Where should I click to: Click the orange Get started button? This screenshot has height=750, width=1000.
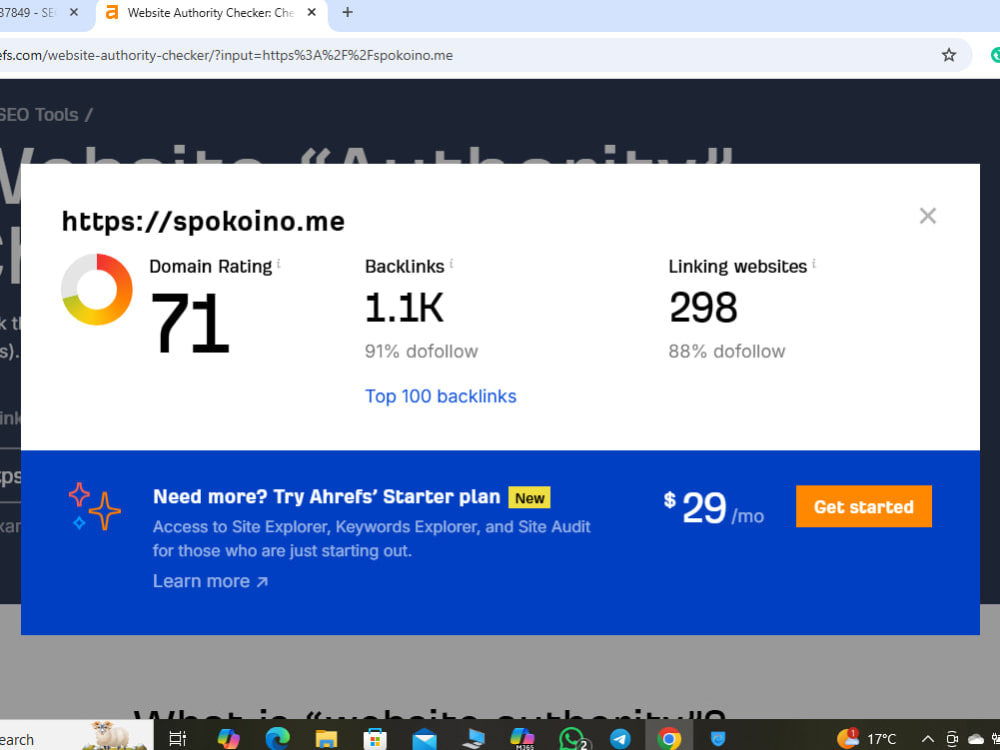[x=864, y=506]
